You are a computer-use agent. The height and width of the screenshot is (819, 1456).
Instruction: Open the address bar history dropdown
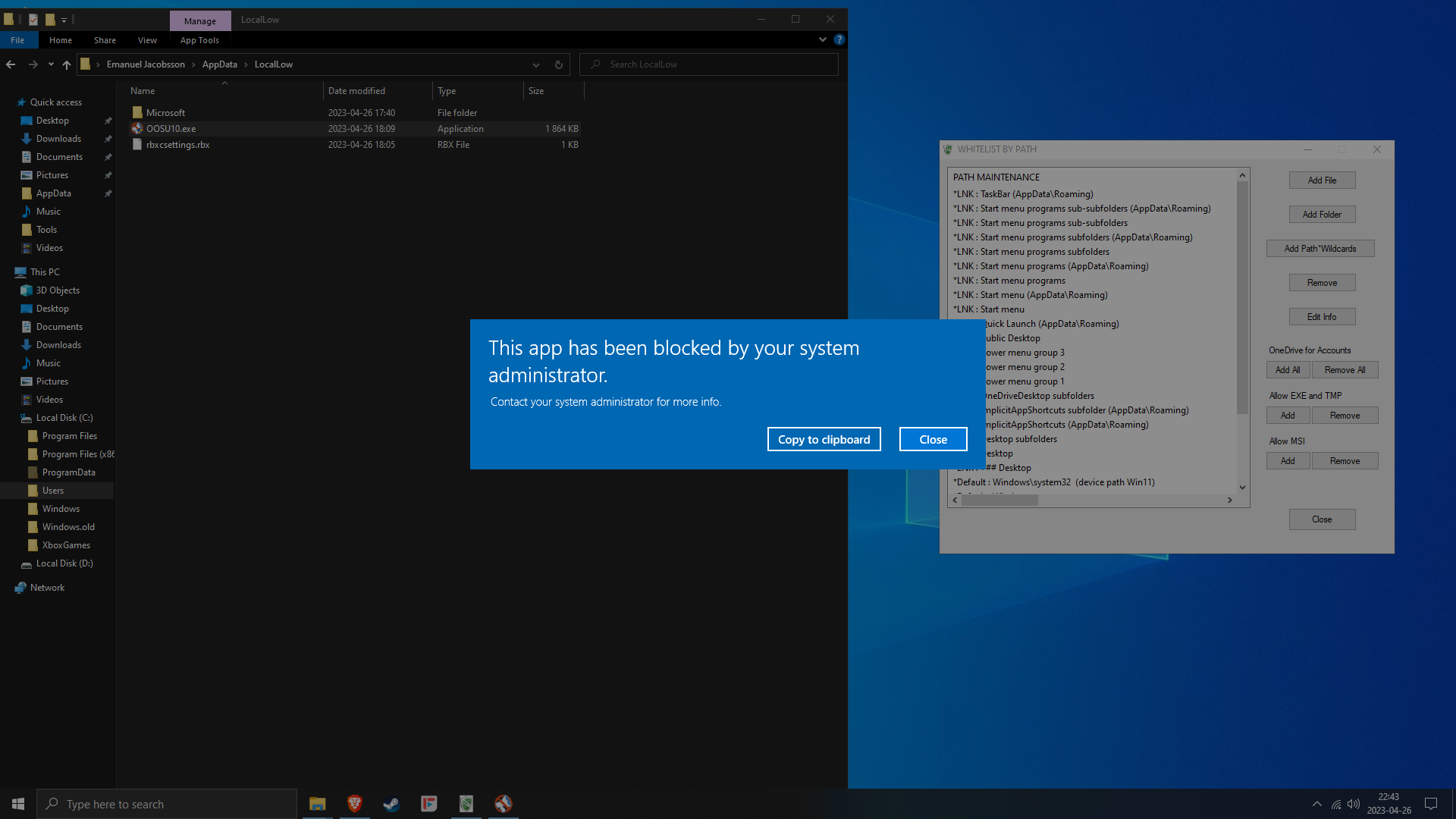pyautogui.click(x=536, y=64)
